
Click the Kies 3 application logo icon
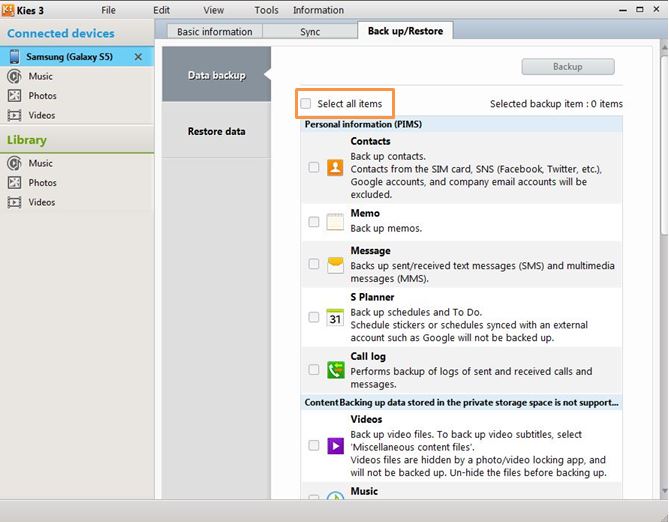click(8, 10)
